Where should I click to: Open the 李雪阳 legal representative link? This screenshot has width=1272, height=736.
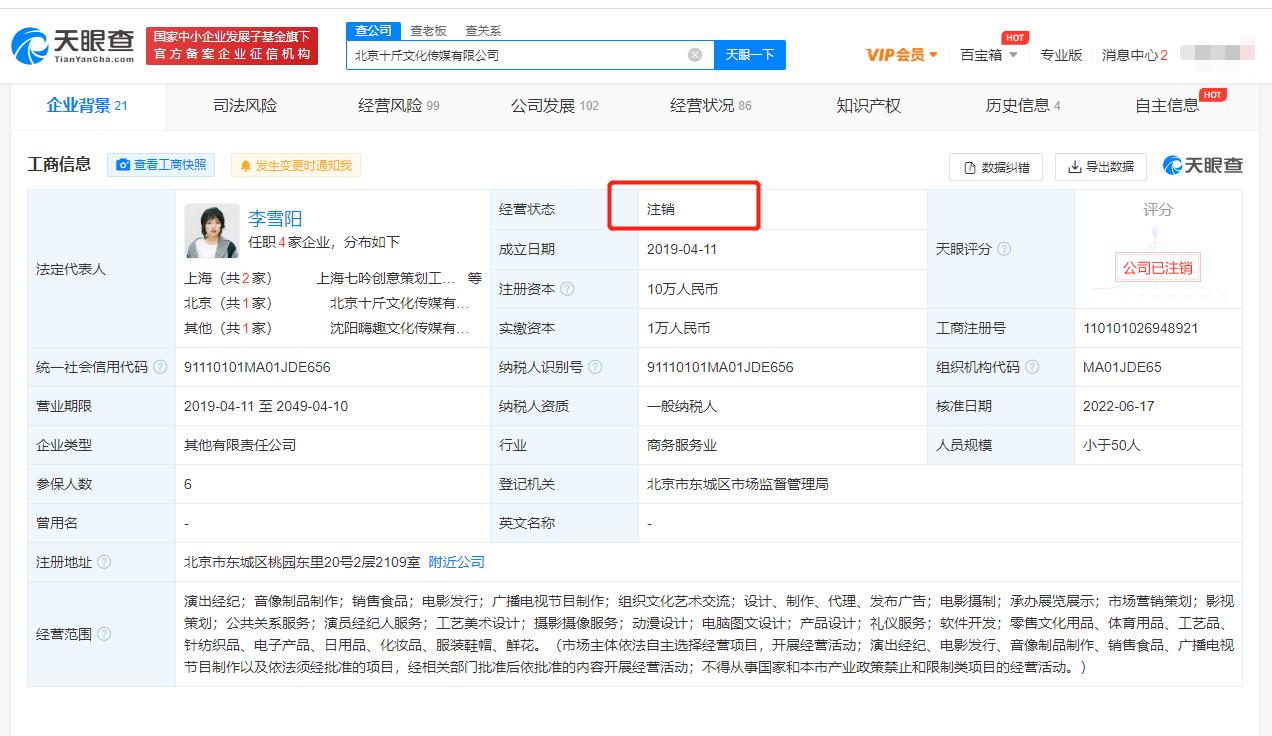275,219
